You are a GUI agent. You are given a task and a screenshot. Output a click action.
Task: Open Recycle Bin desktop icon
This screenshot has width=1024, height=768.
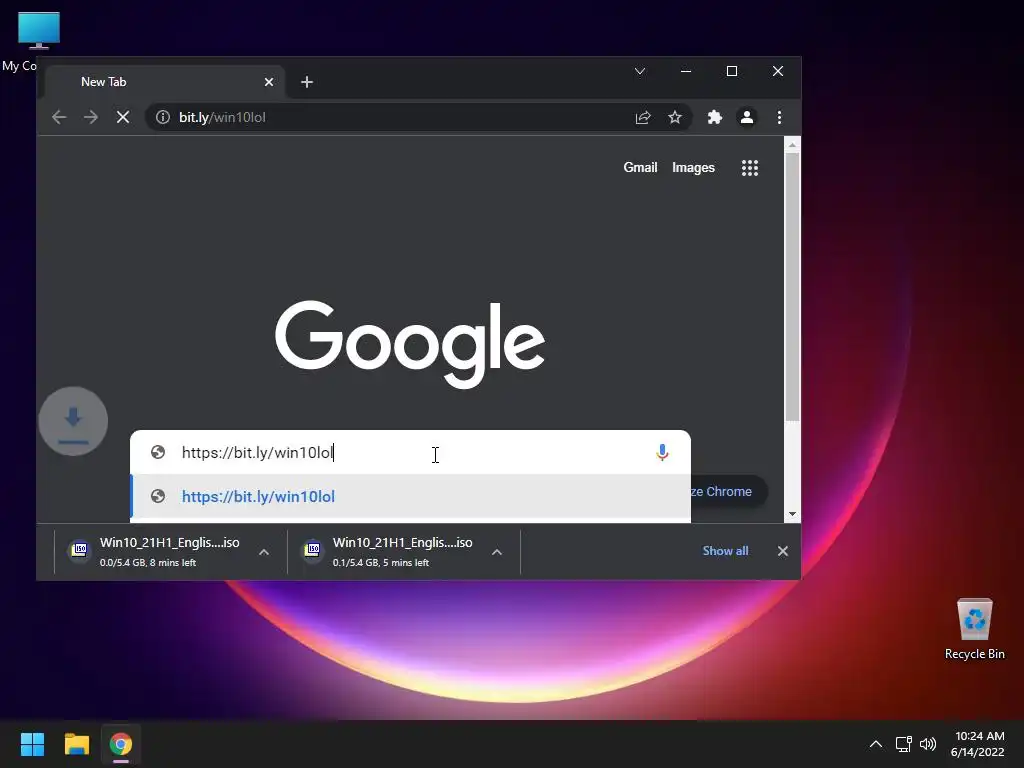[x=974, y=629]
